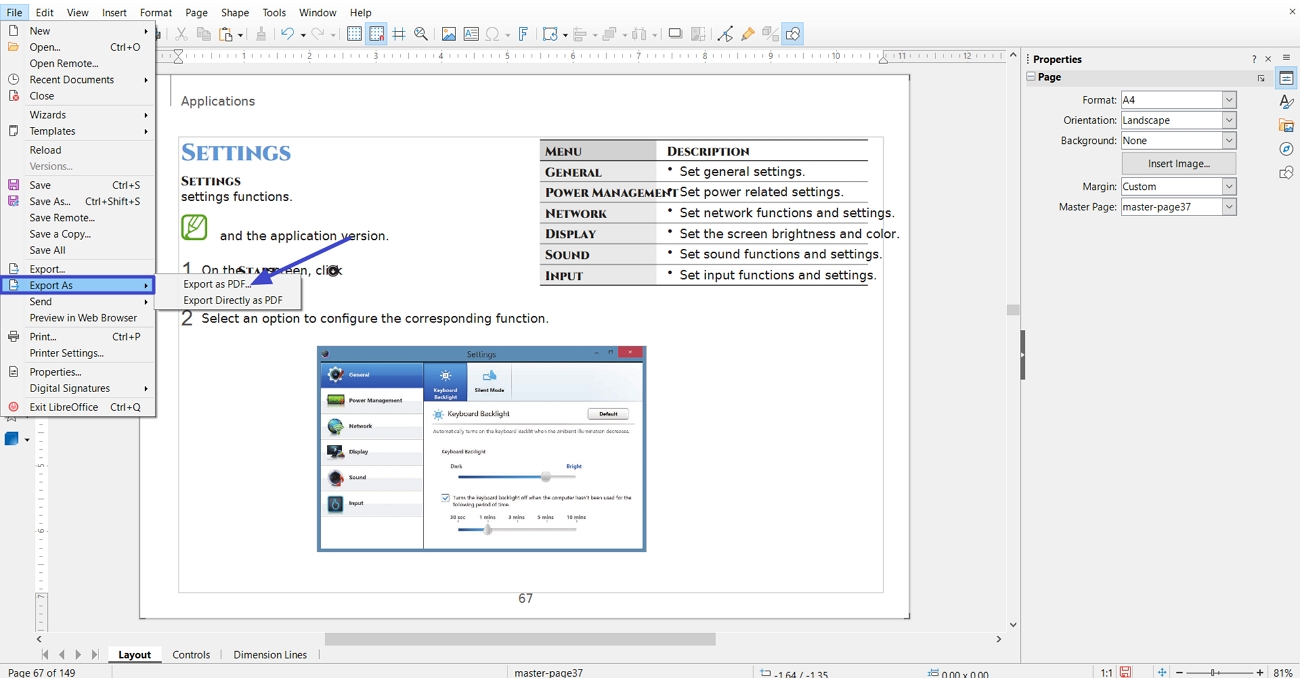The image size is (1300, 678).
Task: Click the Undo arrow icon
Action: 287,34
